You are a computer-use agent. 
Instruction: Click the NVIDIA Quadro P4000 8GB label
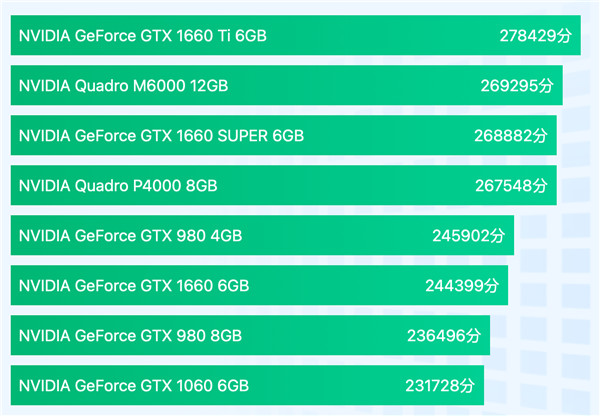(118, 186)
